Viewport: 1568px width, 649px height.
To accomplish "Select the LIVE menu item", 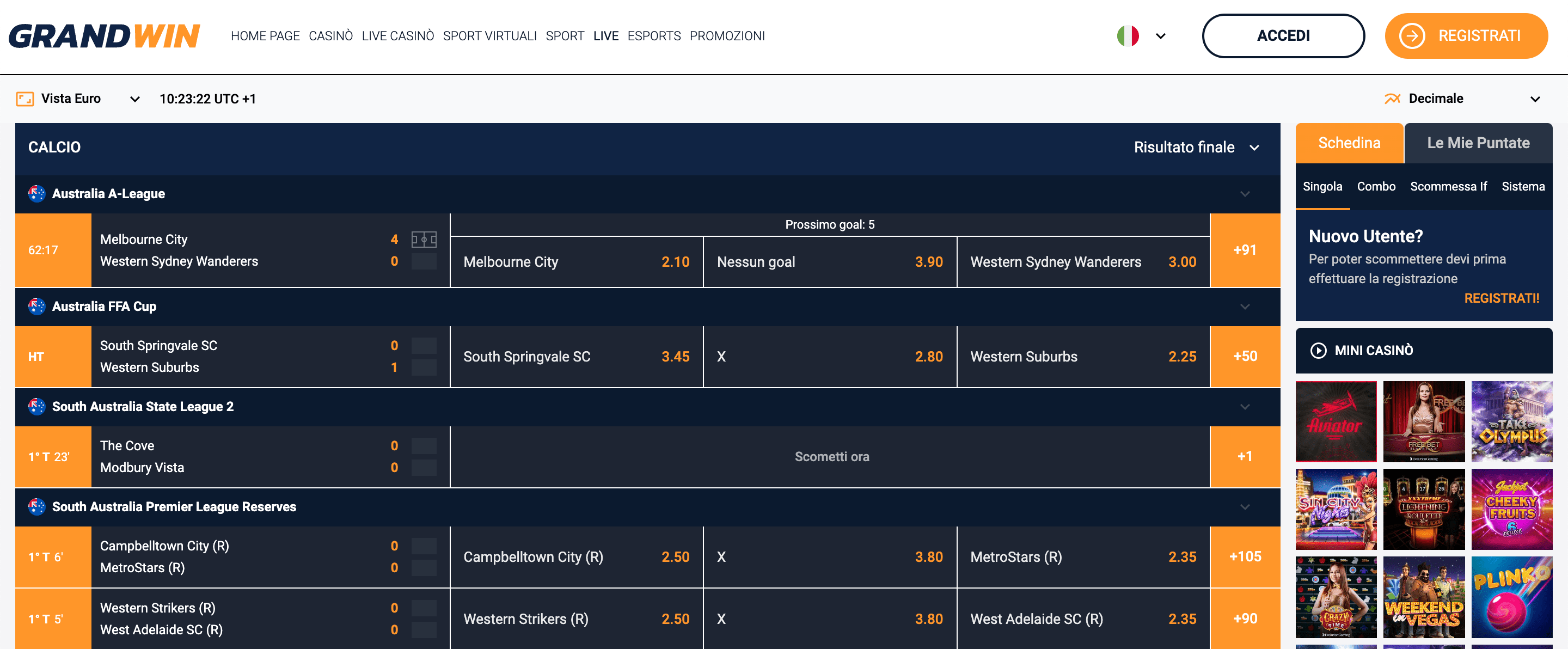I will pos(605,36).
